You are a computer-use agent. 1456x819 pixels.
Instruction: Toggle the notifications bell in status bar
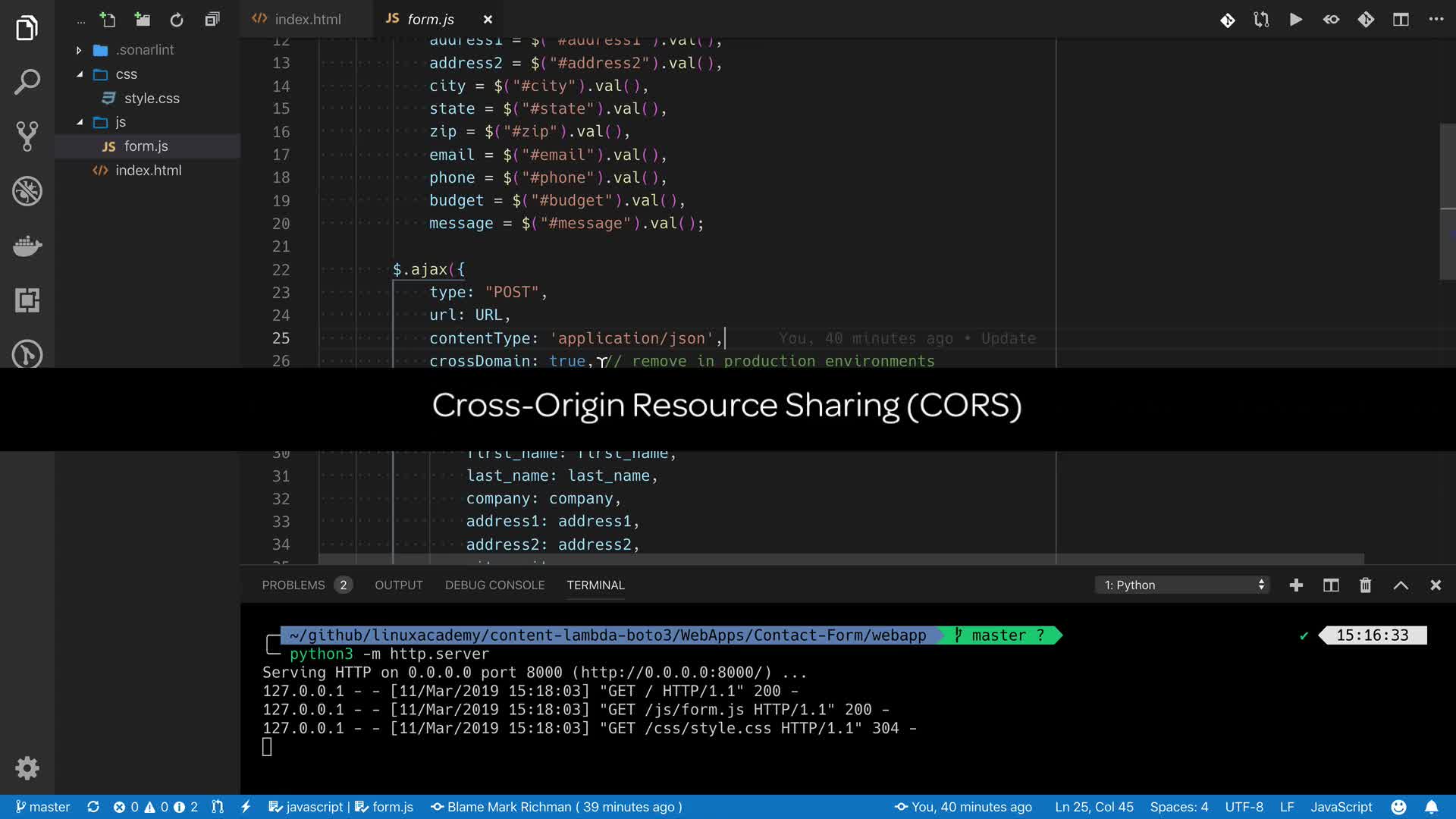1431,807
